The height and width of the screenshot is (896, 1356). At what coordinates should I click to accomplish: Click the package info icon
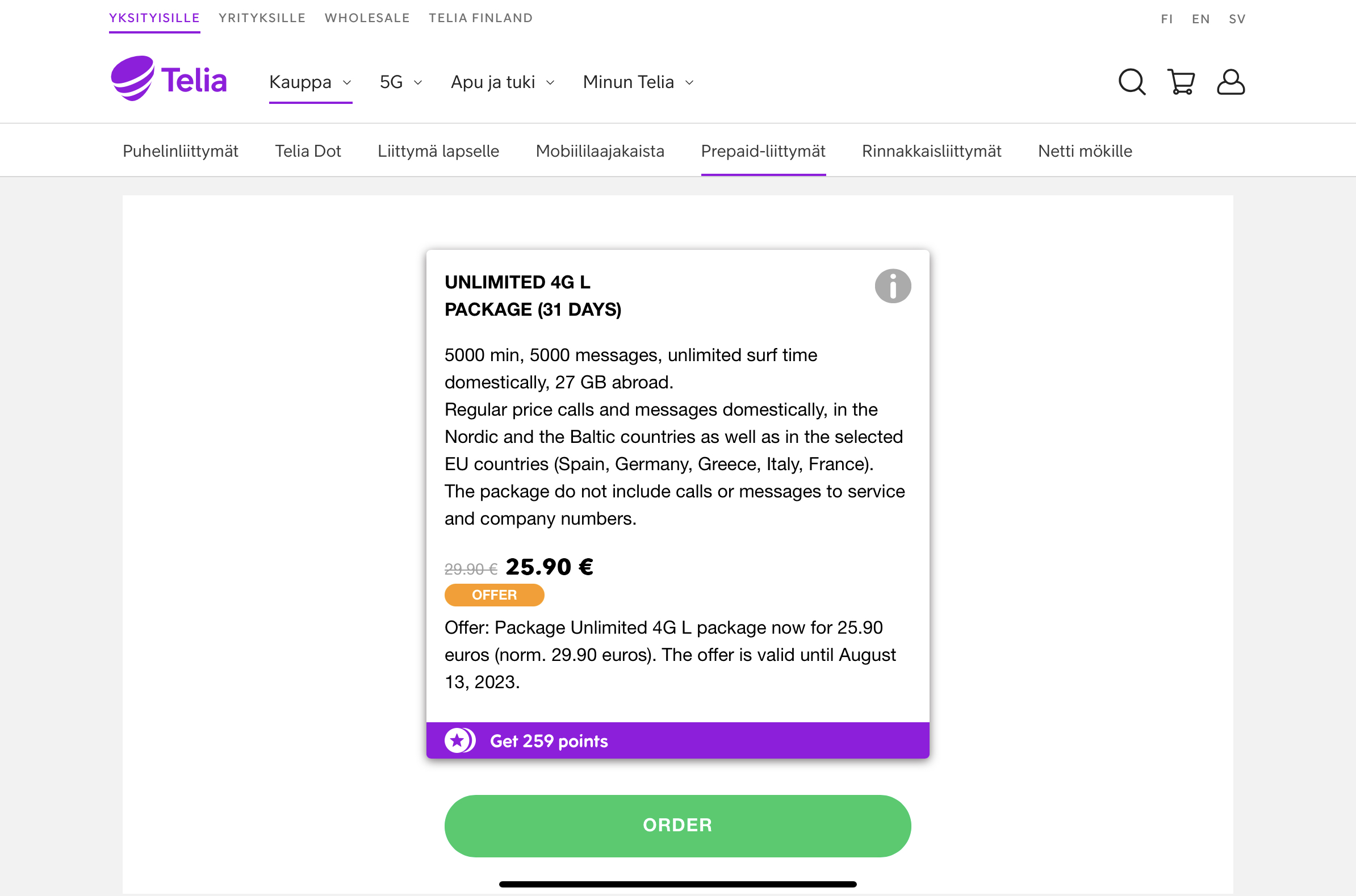(x=893, y=286)
